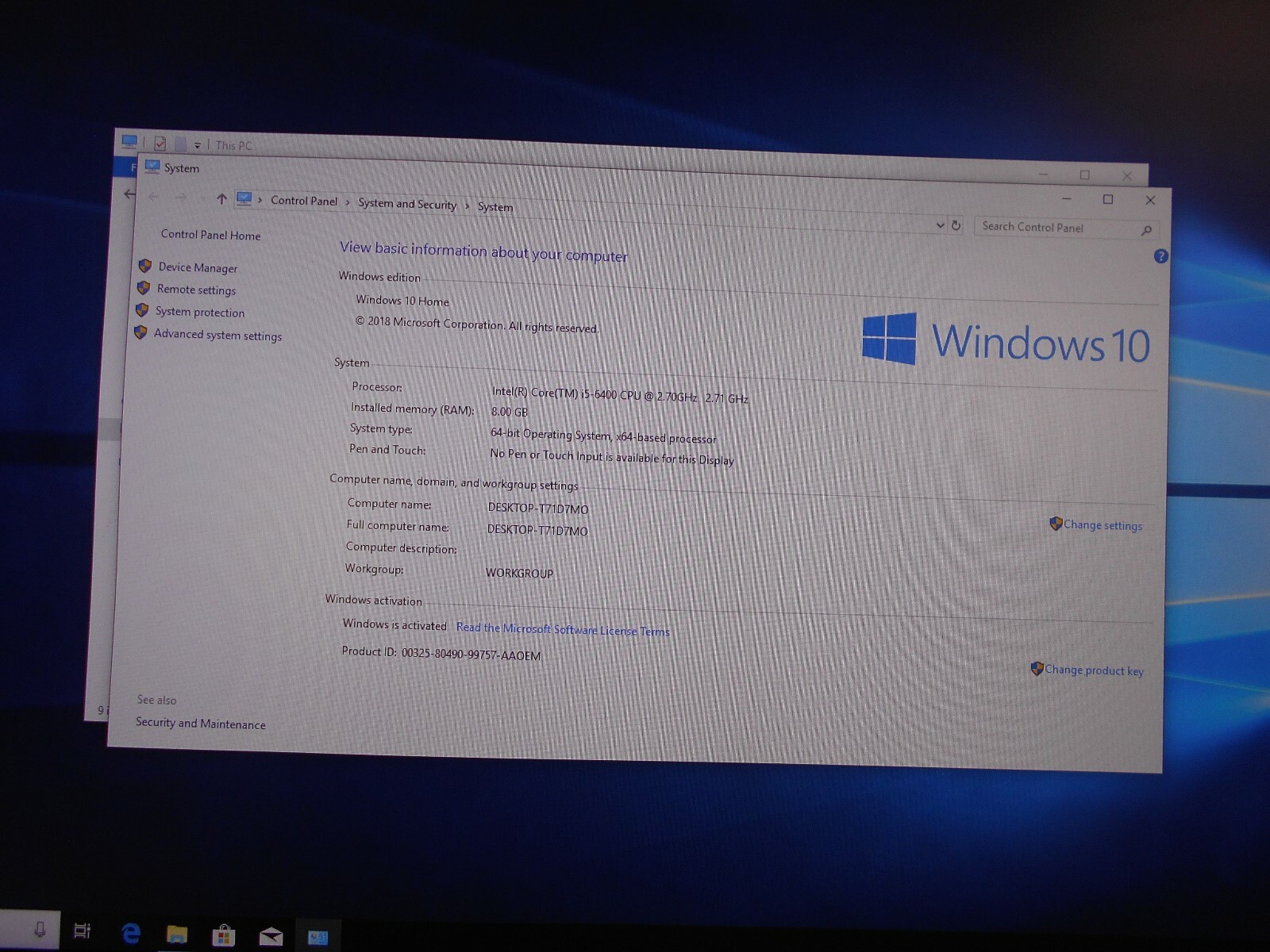Click the Forward arrow in System window
This screenshot has width=1270, height=952.
(181, 198)
